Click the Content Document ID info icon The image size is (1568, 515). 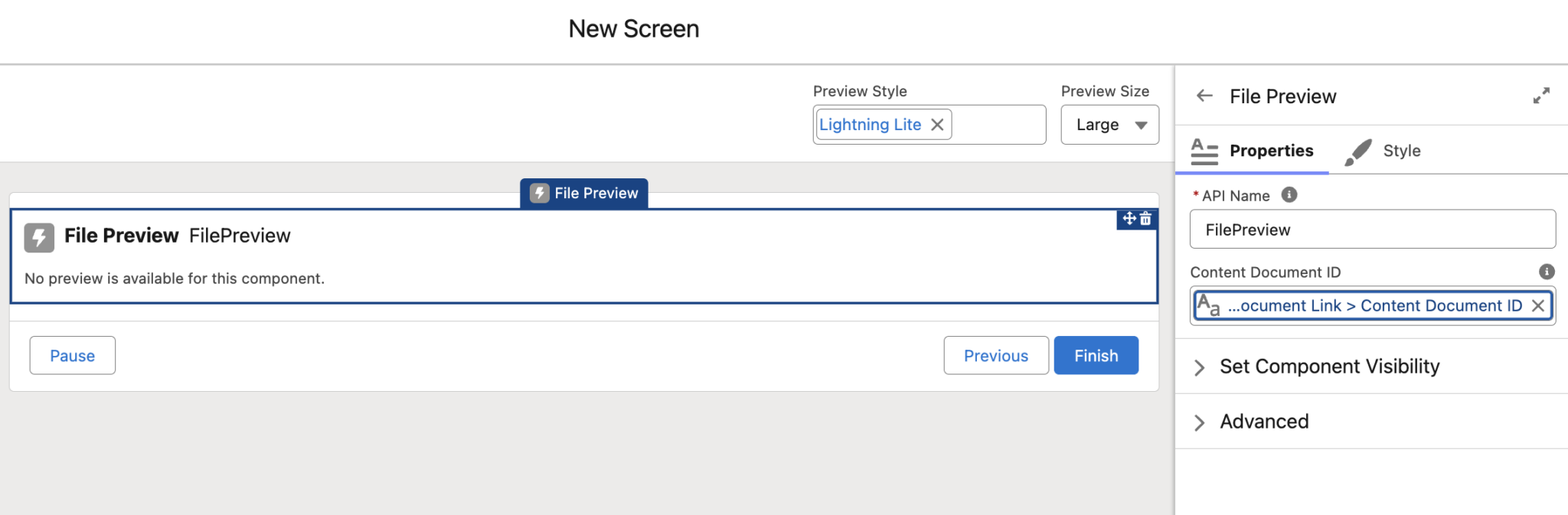pos(1547,272)
